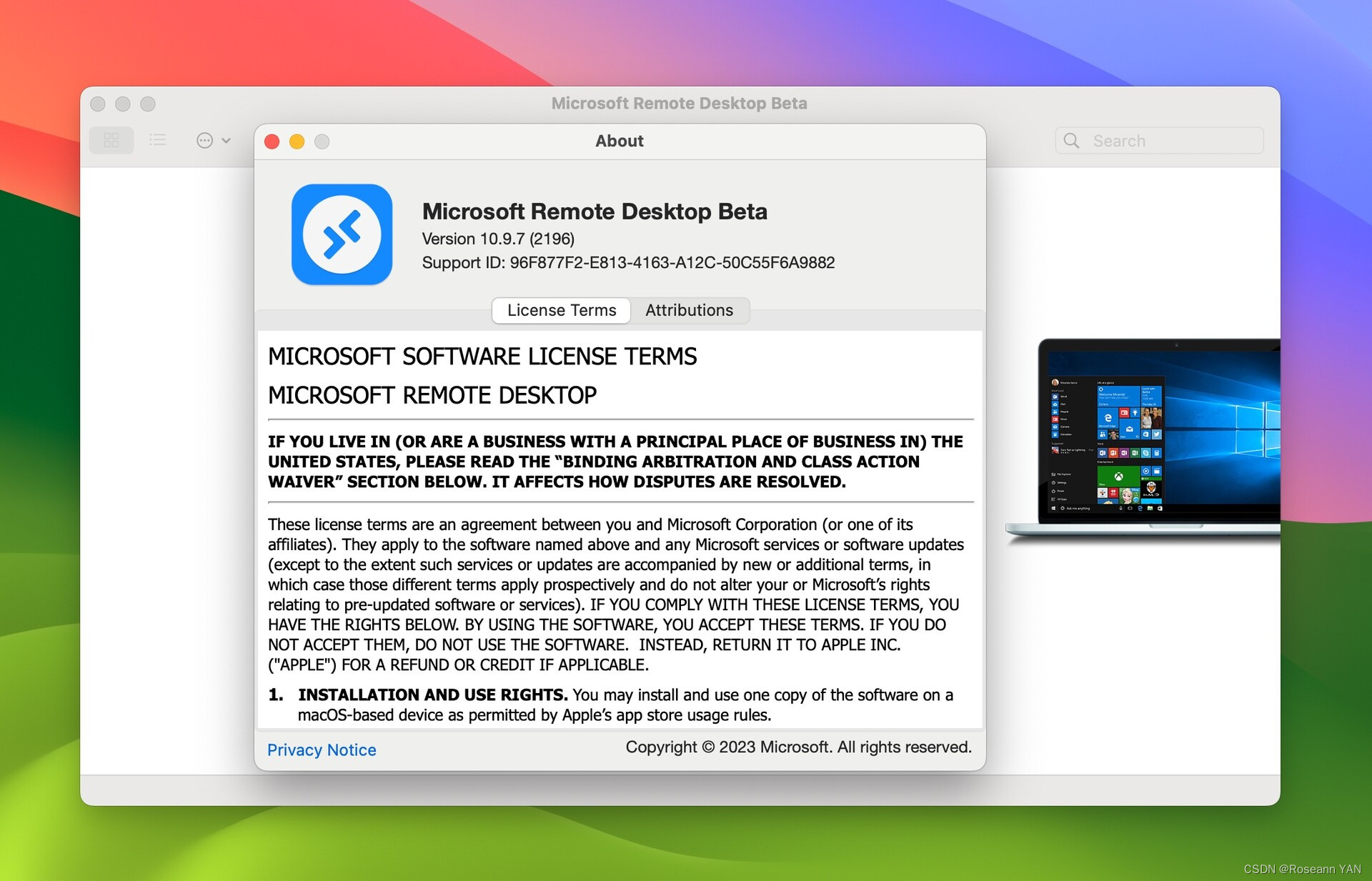Click the Version 10.9.7 (2196) text
Screen dimensions: 1372x881
tap(498, 239)
